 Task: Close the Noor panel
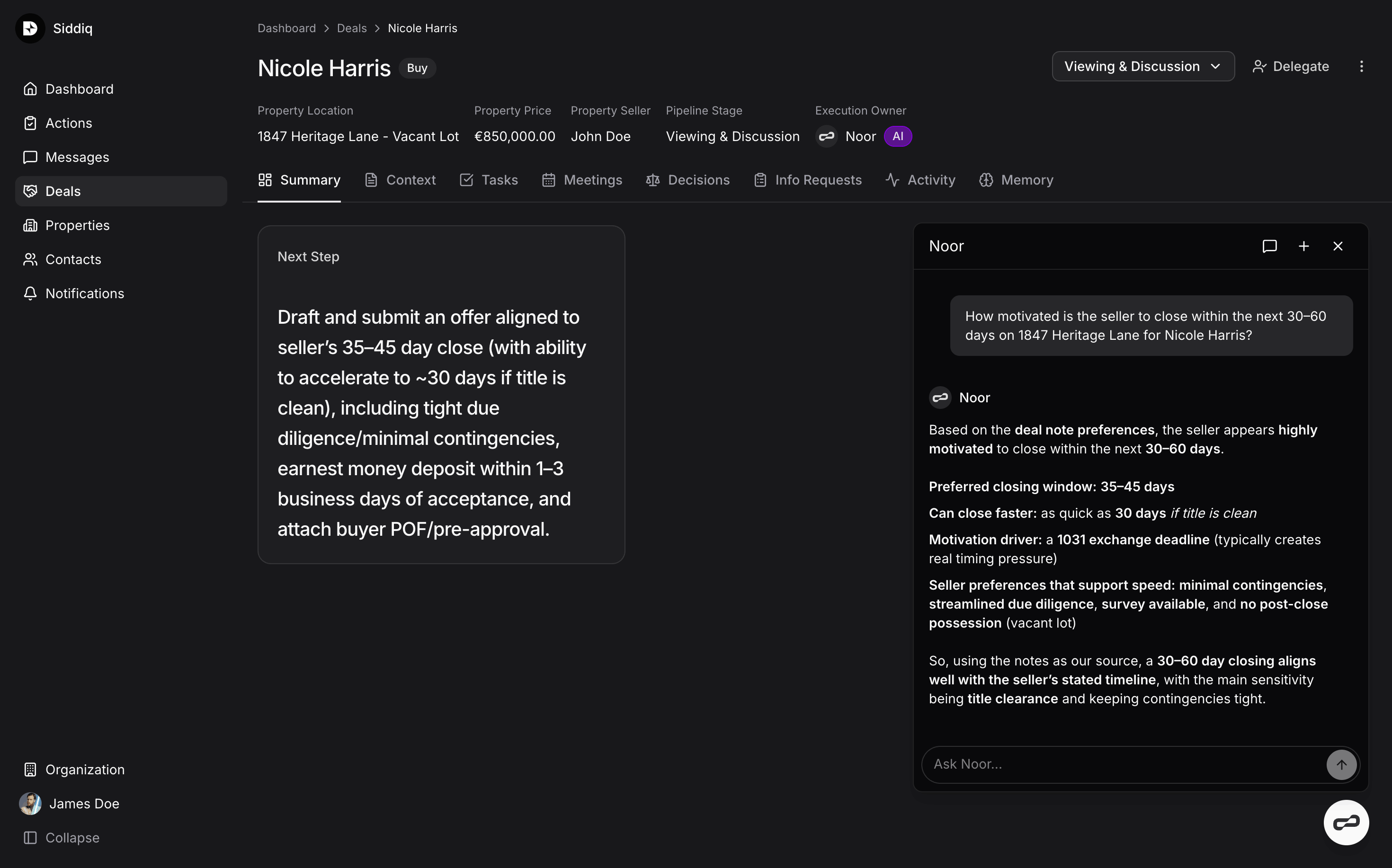[1338, 246]
